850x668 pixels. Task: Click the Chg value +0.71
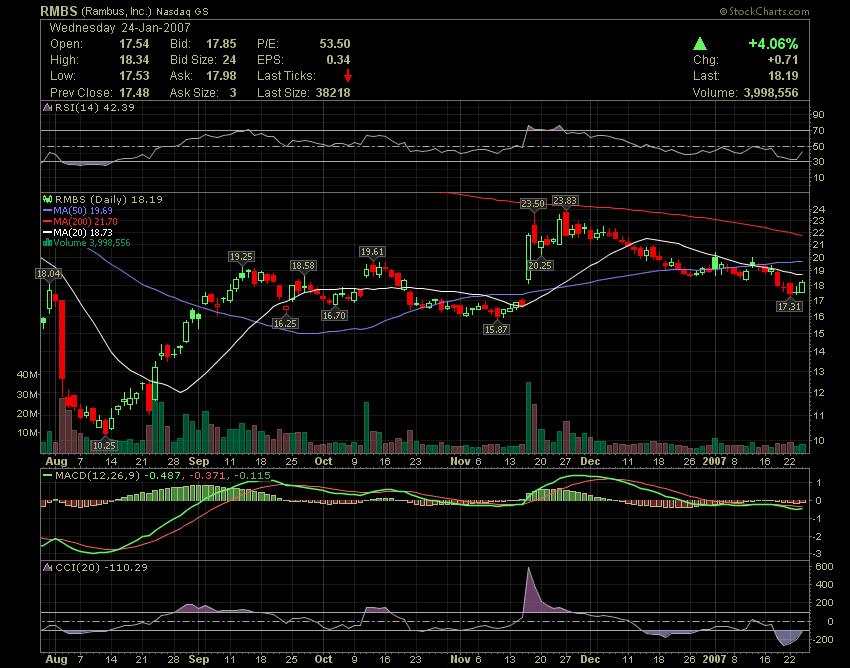pos(783,60)
